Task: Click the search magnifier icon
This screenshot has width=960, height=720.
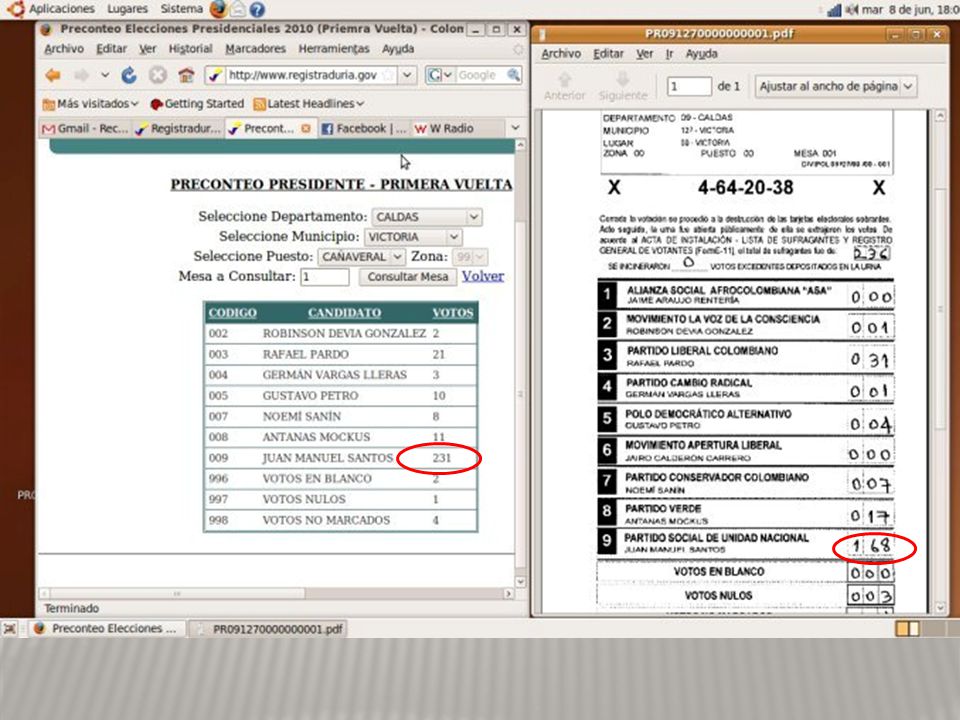Action: pos(514,75)
